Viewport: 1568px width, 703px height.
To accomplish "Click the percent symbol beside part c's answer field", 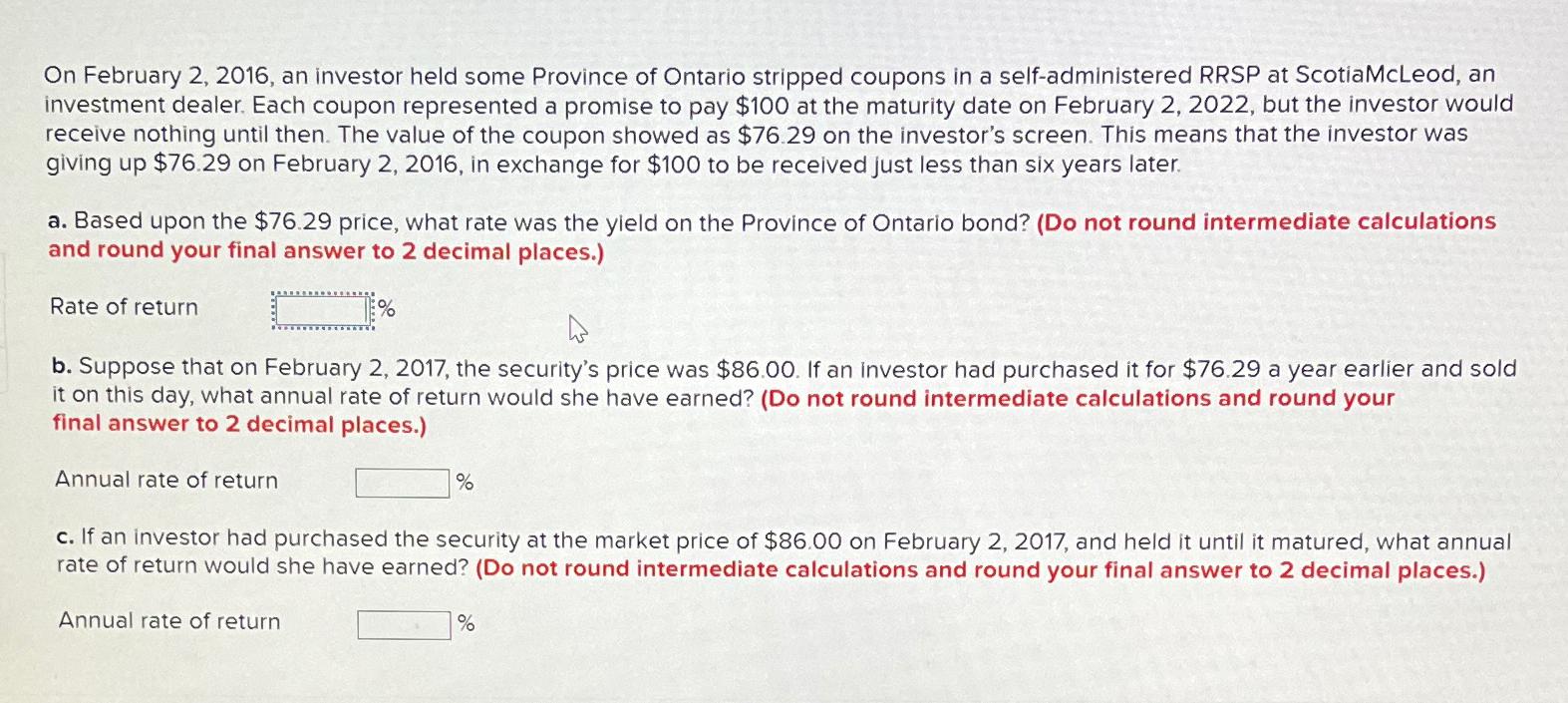I will (466, 624).
